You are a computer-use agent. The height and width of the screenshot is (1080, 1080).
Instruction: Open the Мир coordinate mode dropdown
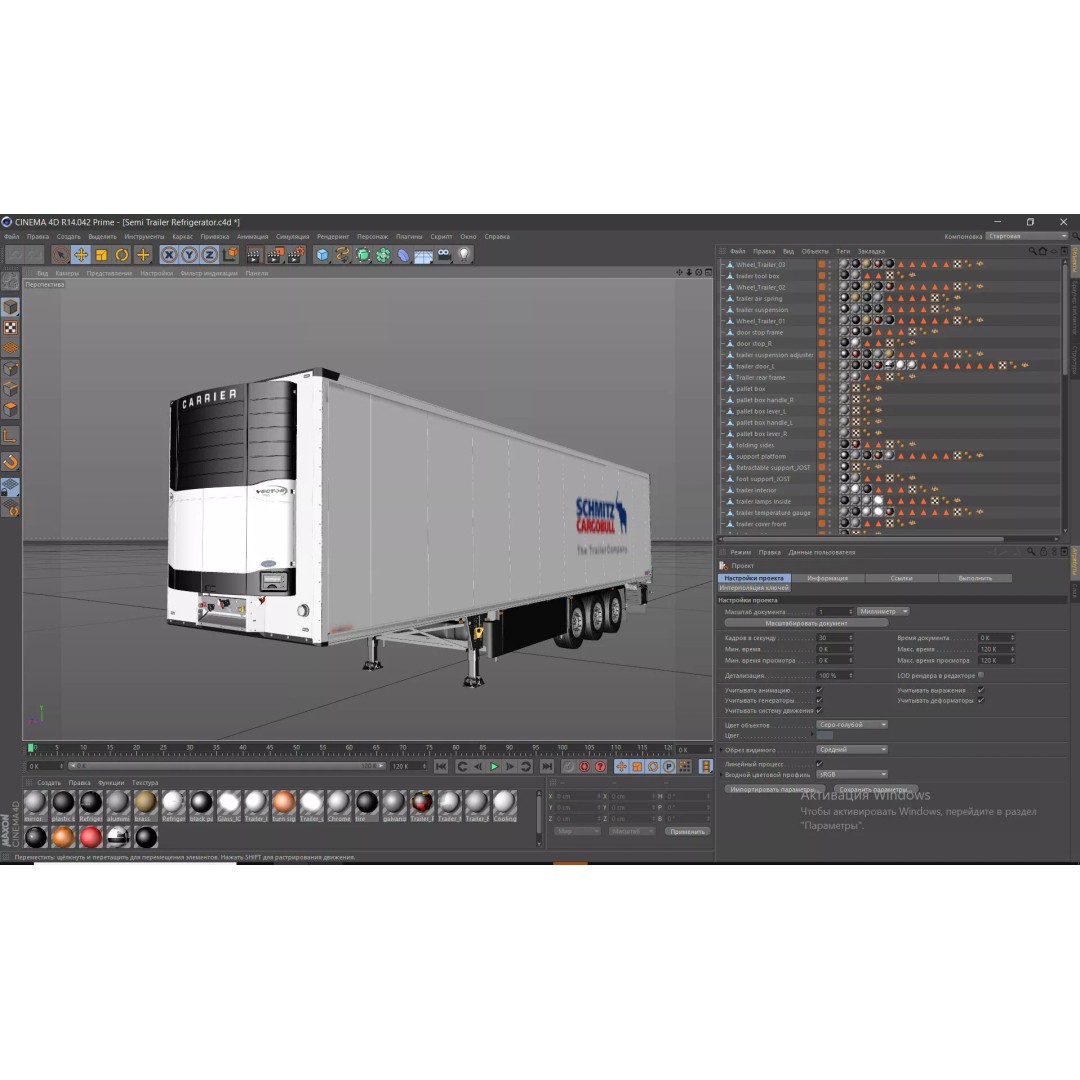pyautogui.click(x=577, y=831)
